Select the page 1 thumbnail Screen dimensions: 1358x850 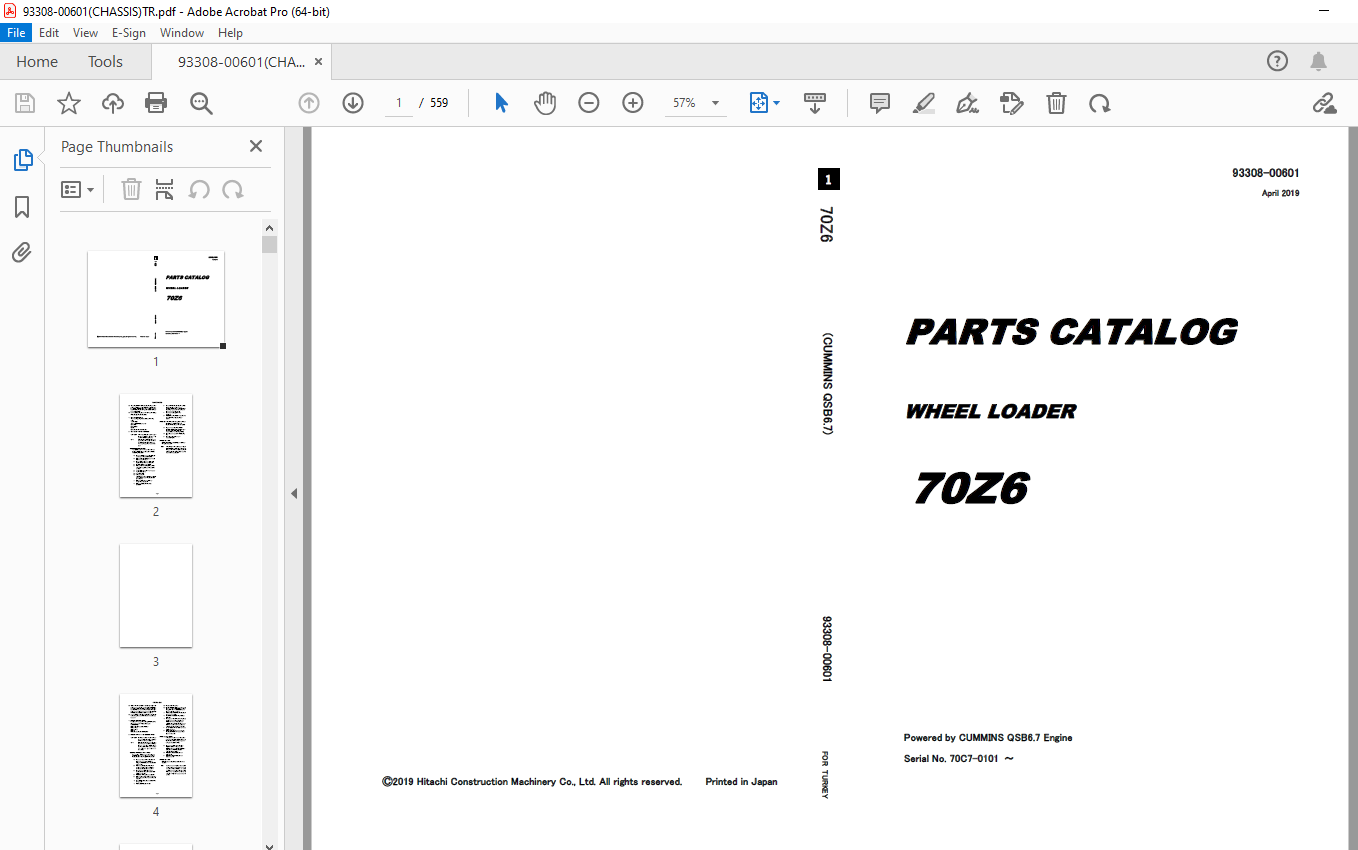pos(156,299)
